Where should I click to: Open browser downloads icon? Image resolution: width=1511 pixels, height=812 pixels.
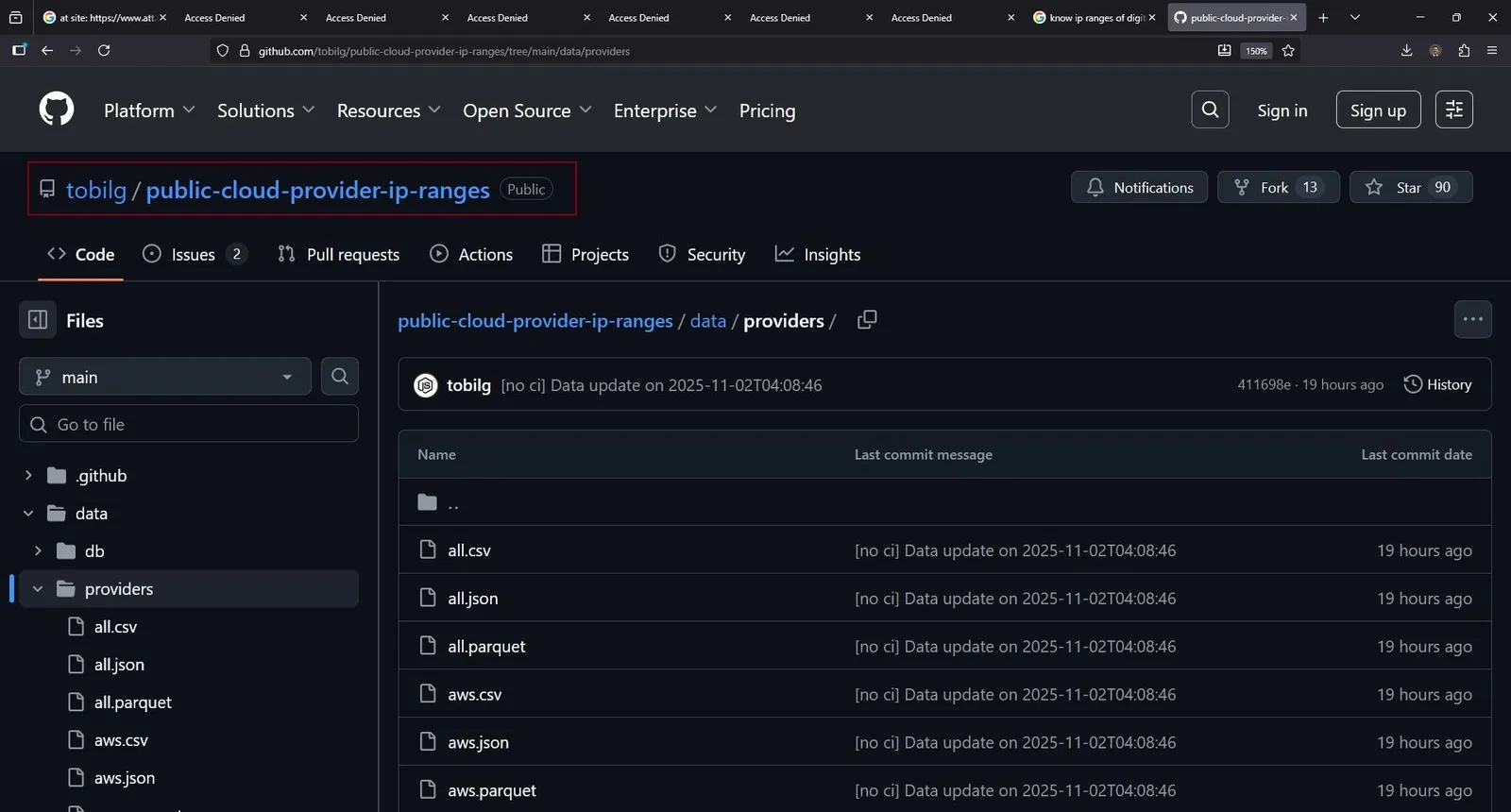(1406, 50)
